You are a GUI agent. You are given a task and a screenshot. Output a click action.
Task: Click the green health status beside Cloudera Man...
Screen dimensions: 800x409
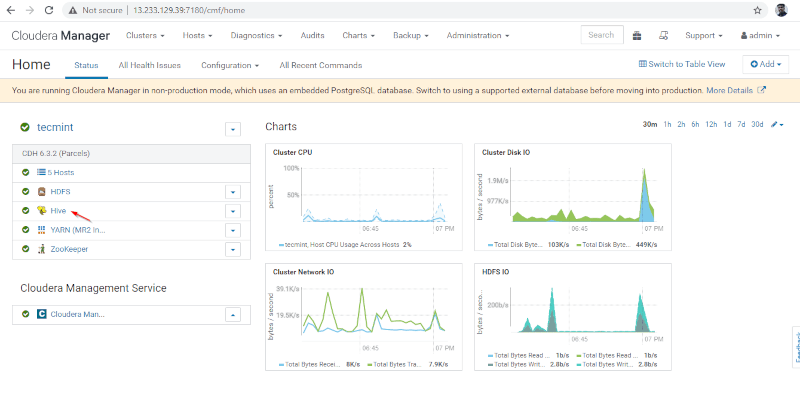[26, 314]
